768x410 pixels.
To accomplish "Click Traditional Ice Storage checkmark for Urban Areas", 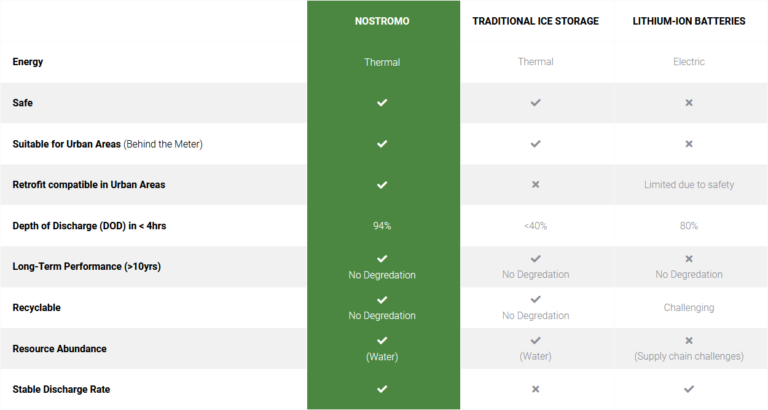I will point(536,144).
